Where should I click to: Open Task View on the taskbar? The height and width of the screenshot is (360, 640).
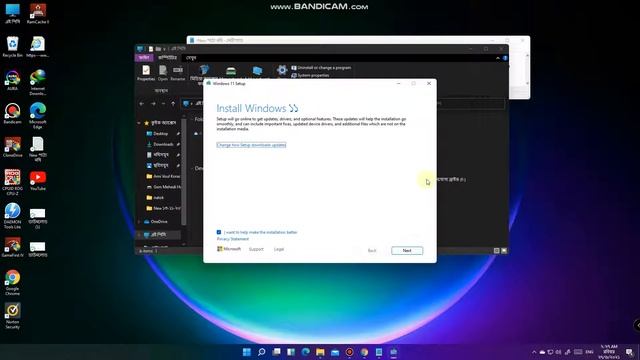[276, 352]
